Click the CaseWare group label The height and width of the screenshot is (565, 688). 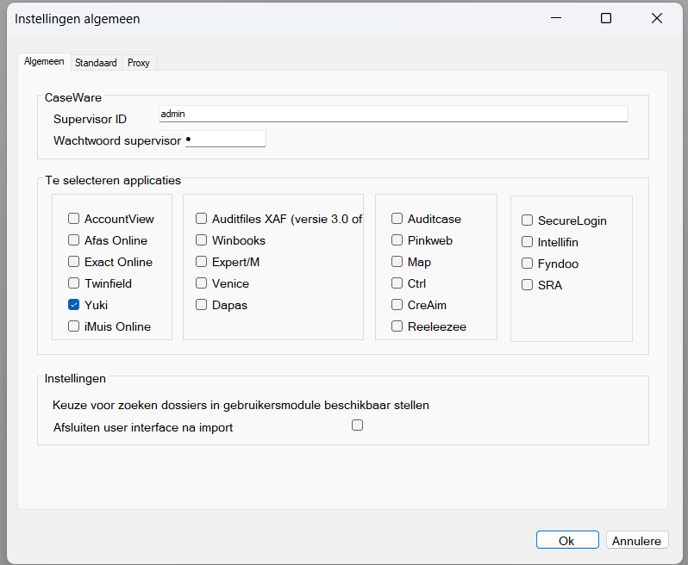[x=73, y=97]
